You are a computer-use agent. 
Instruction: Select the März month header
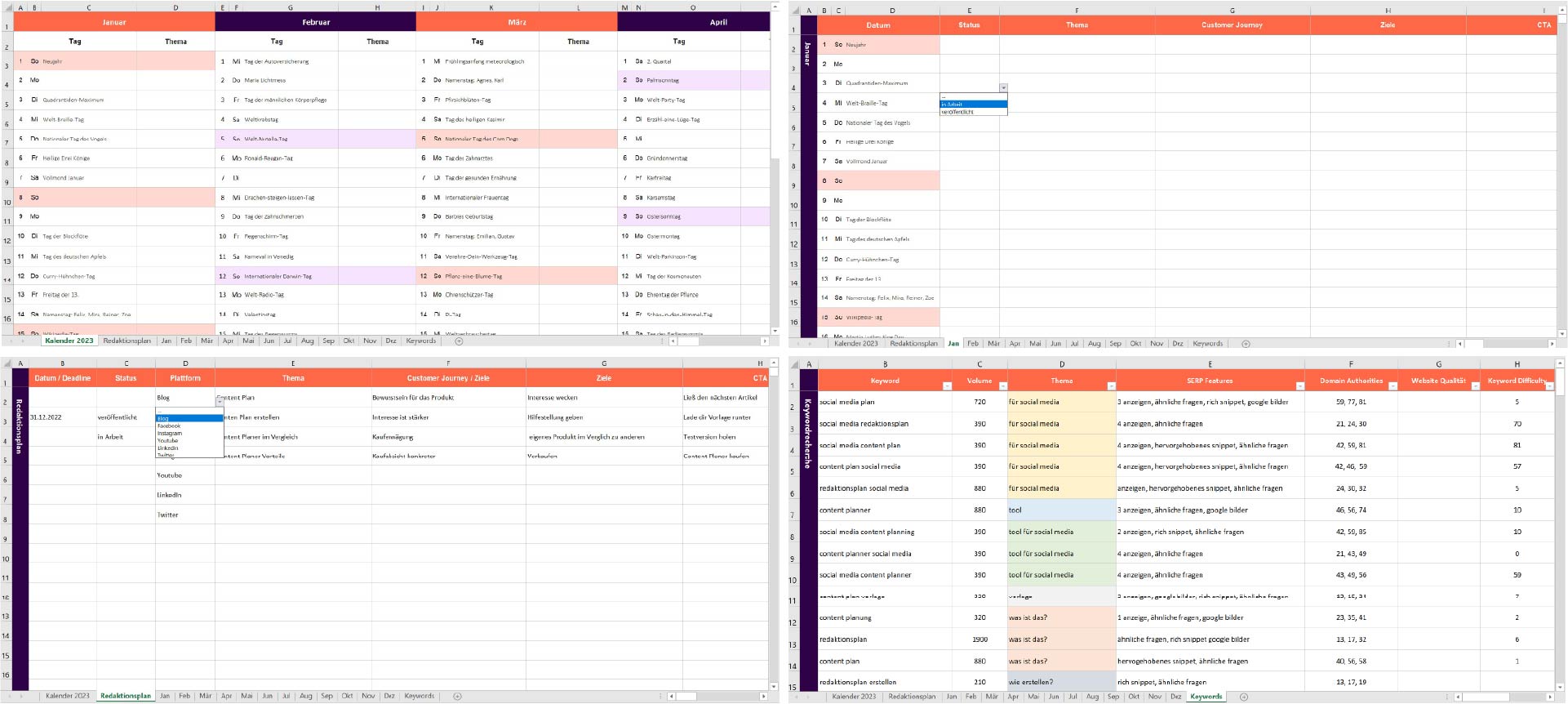coord(517,22)
